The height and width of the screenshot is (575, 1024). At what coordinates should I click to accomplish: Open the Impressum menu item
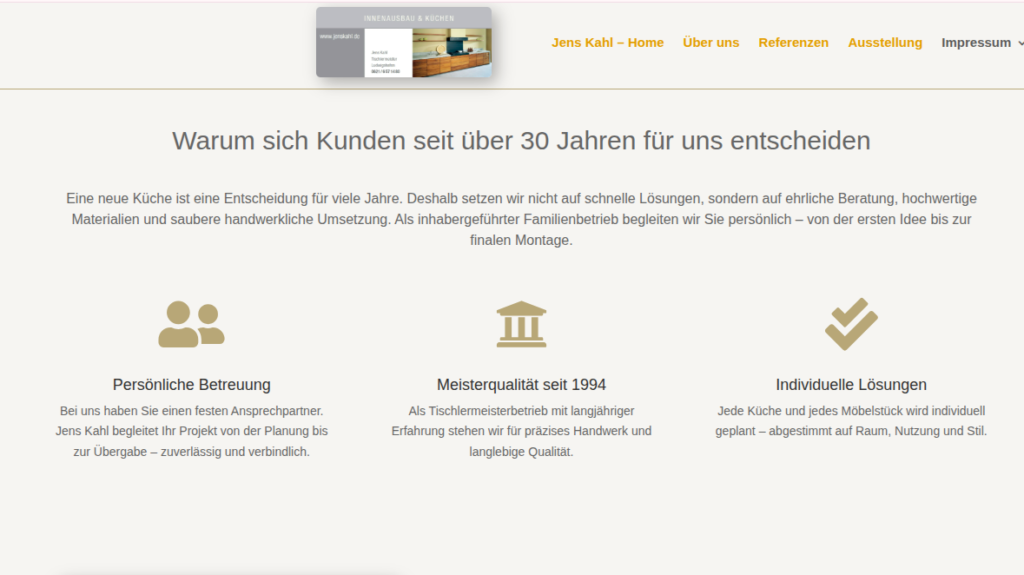click(975, 43)
